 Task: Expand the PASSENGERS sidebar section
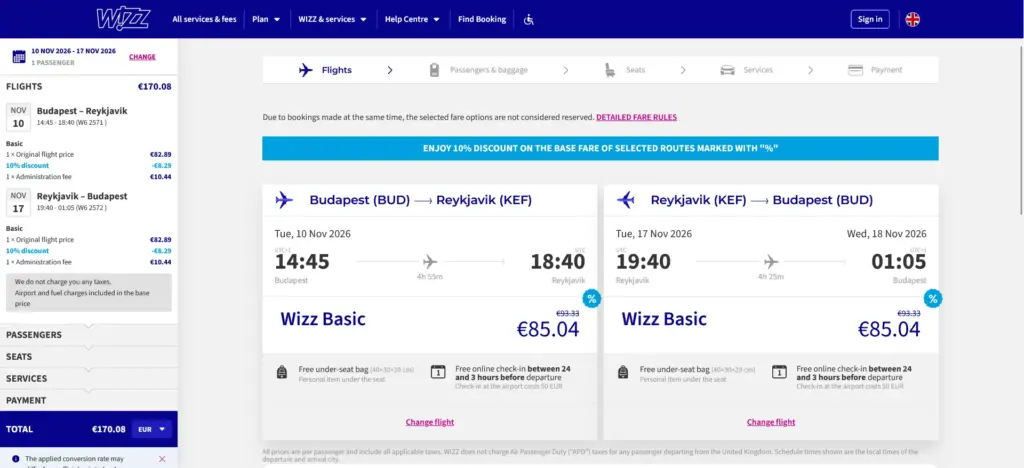click(89, 335)
